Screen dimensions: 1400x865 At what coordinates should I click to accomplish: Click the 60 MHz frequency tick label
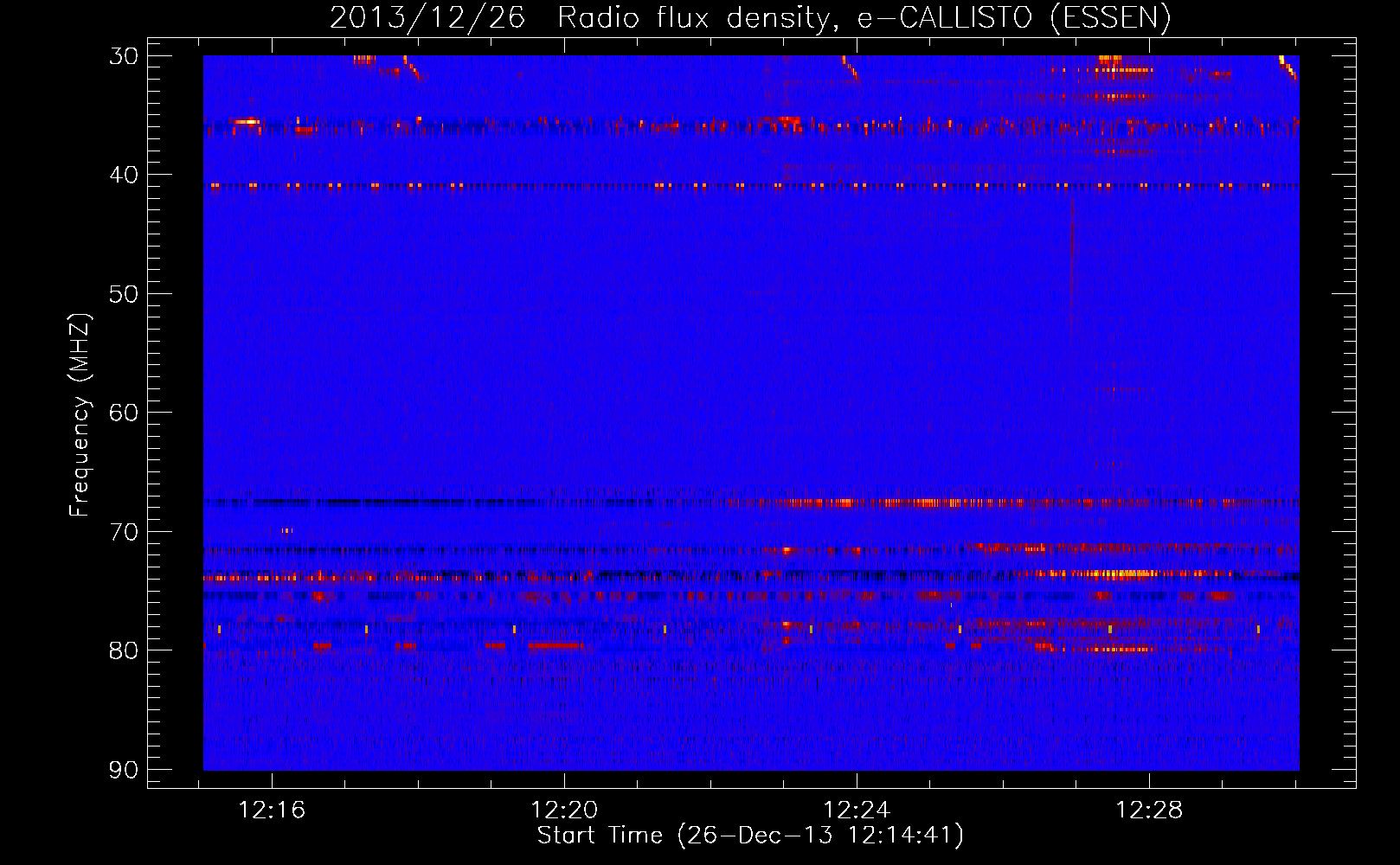click(x=124, y=413)
